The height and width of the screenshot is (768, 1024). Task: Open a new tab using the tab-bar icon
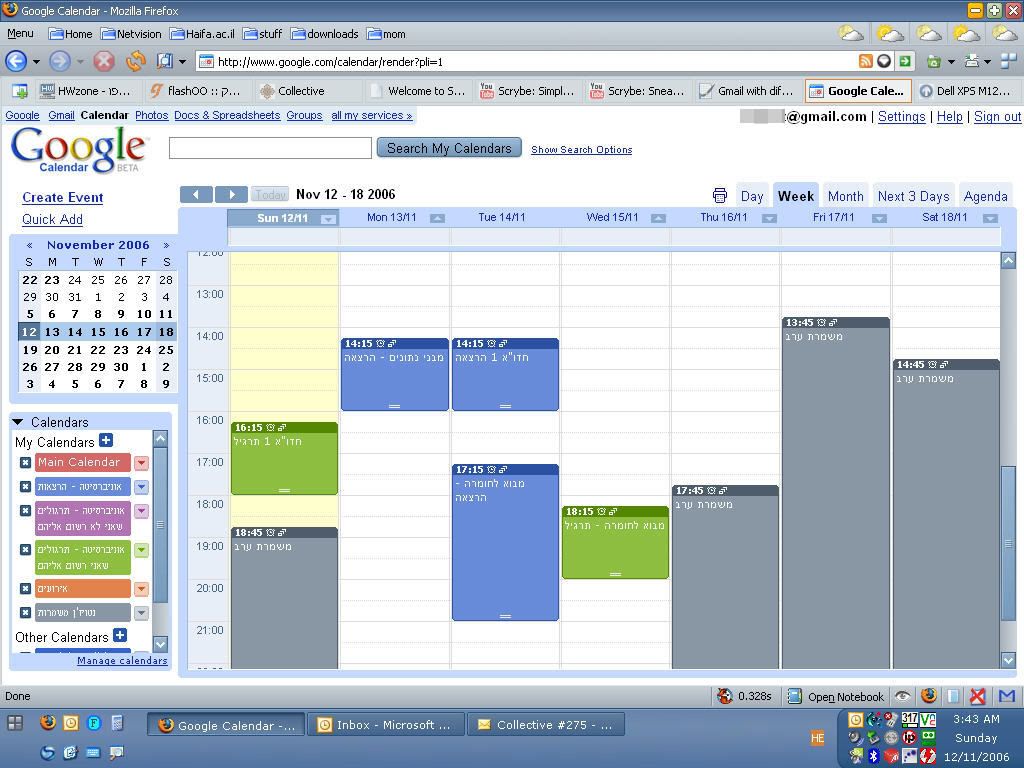coord(20,91)
